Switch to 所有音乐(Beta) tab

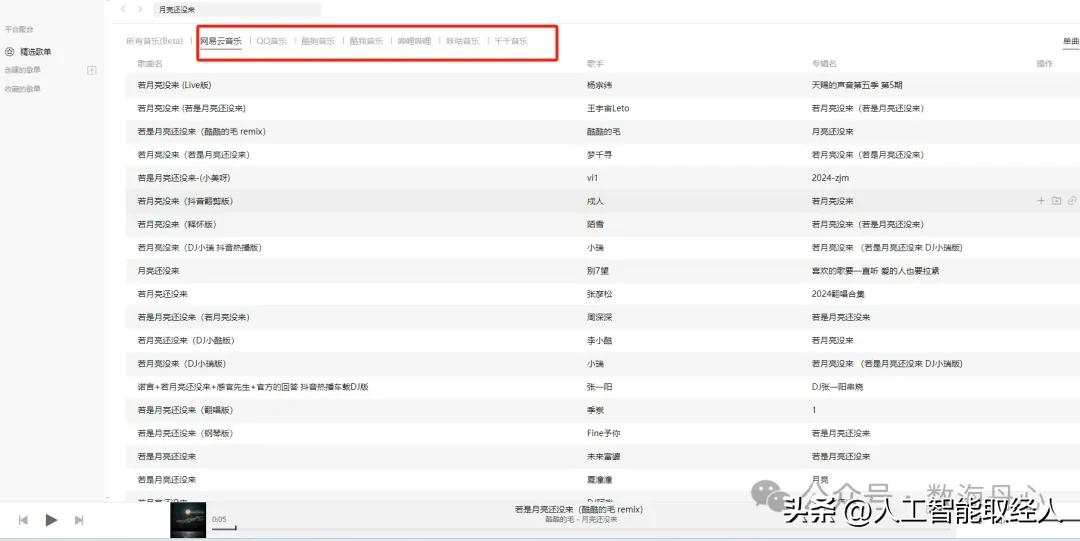tap(154, 41)
